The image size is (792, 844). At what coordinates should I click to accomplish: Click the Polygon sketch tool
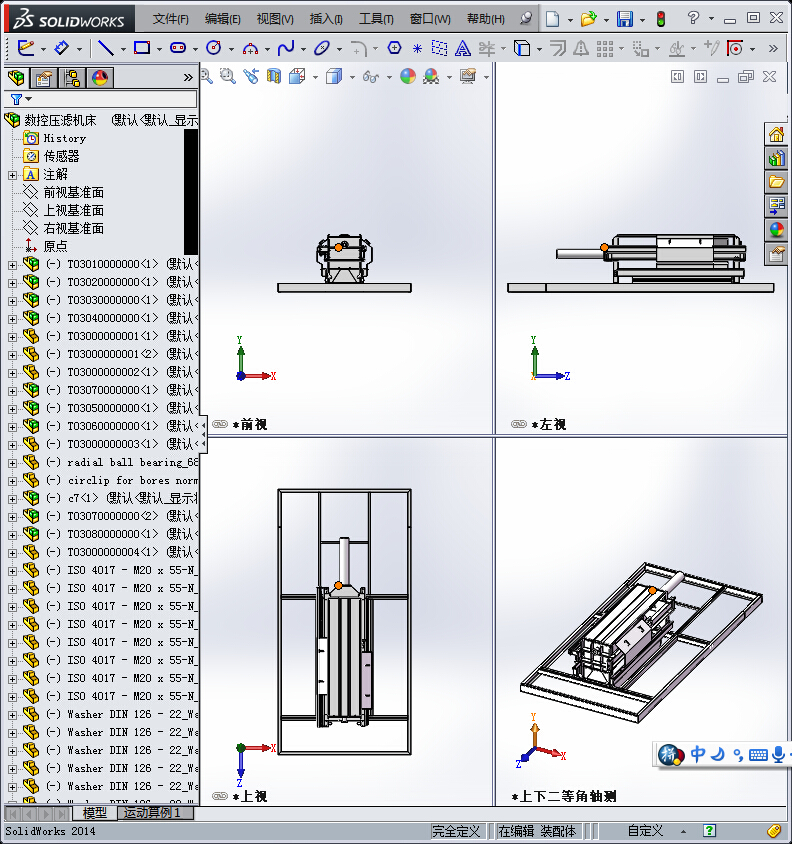395,48
